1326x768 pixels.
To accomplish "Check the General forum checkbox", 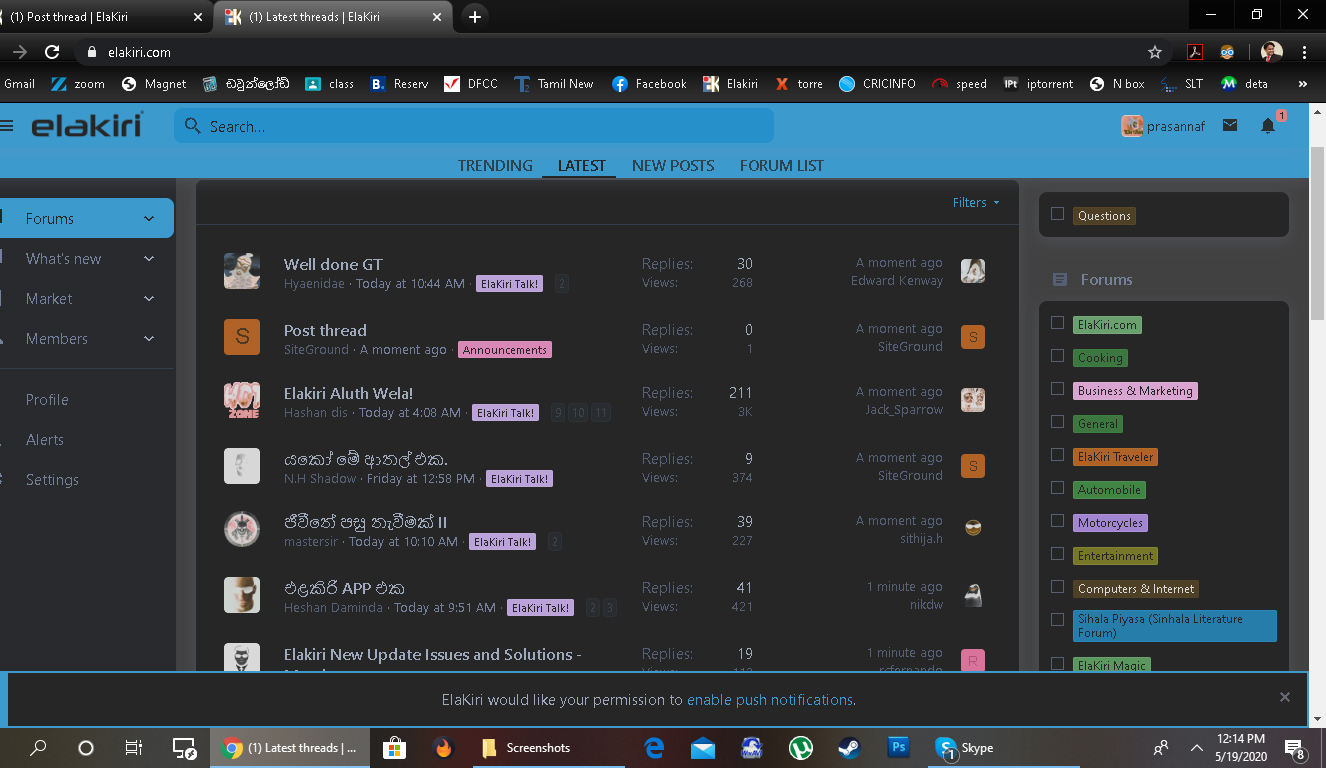I will click(x=1057, y=422).
